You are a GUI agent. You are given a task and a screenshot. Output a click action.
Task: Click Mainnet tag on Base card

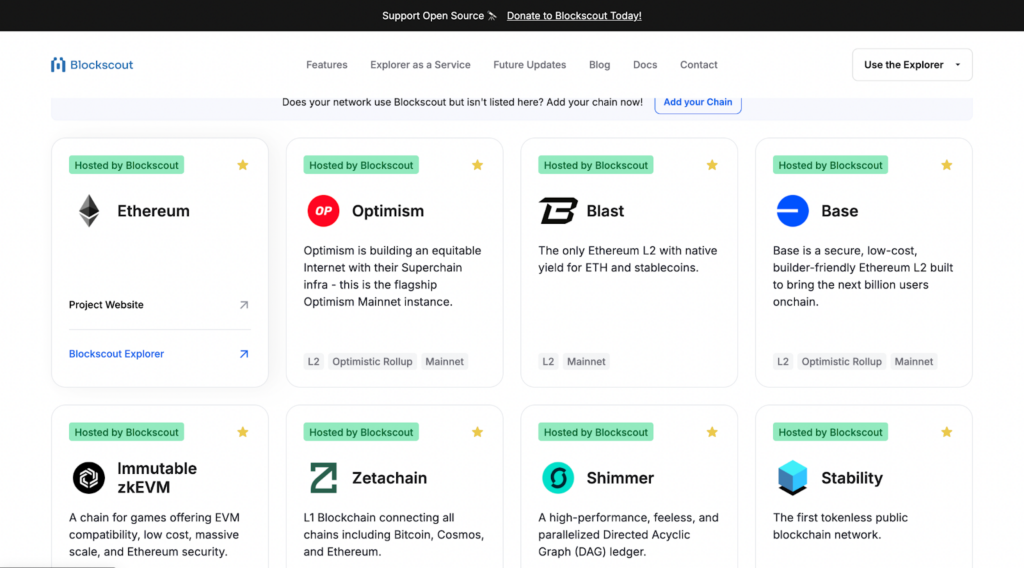[914, 362]
